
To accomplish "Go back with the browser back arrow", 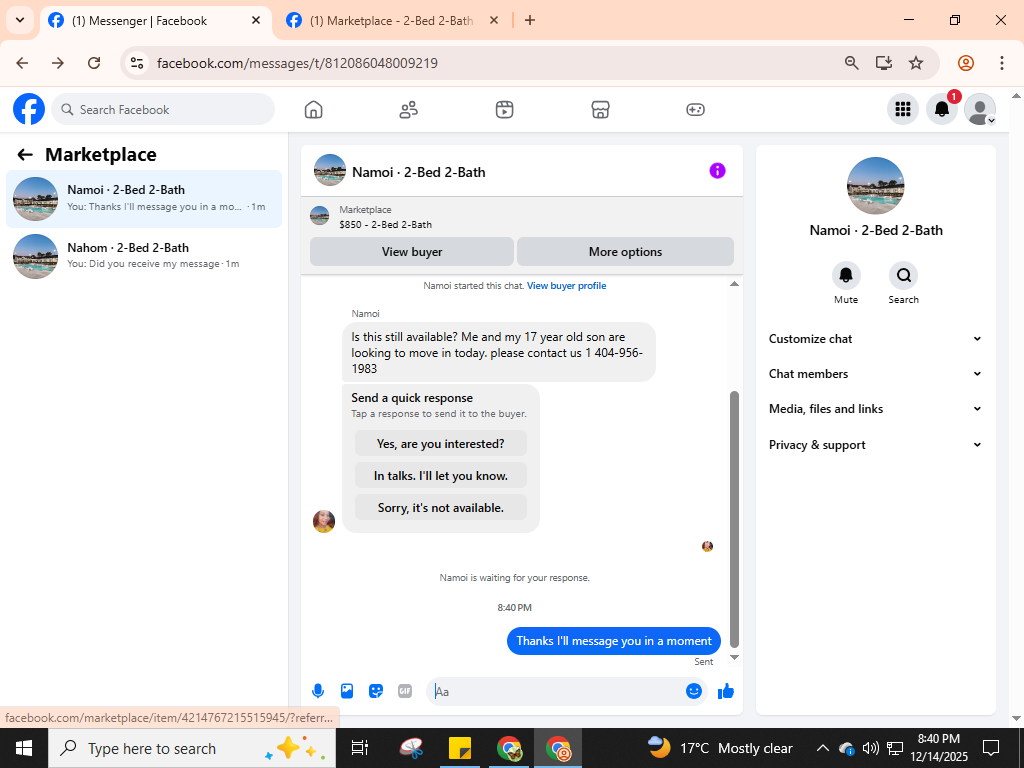I will (22, 63).
